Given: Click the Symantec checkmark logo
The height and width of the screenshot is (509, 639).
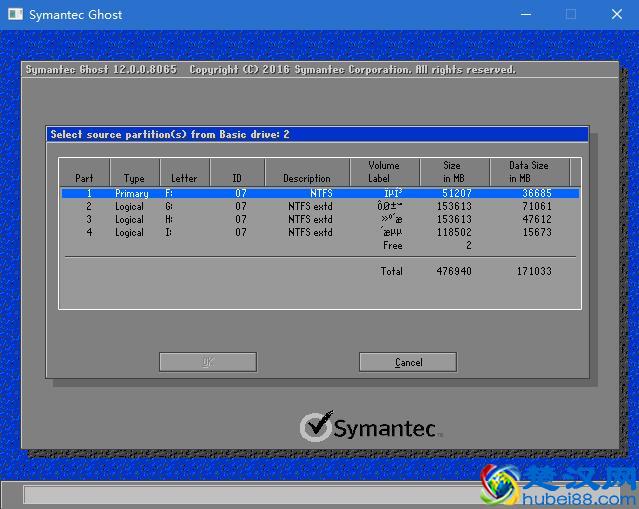Looking at the screenshot, I should pos(316,427).
